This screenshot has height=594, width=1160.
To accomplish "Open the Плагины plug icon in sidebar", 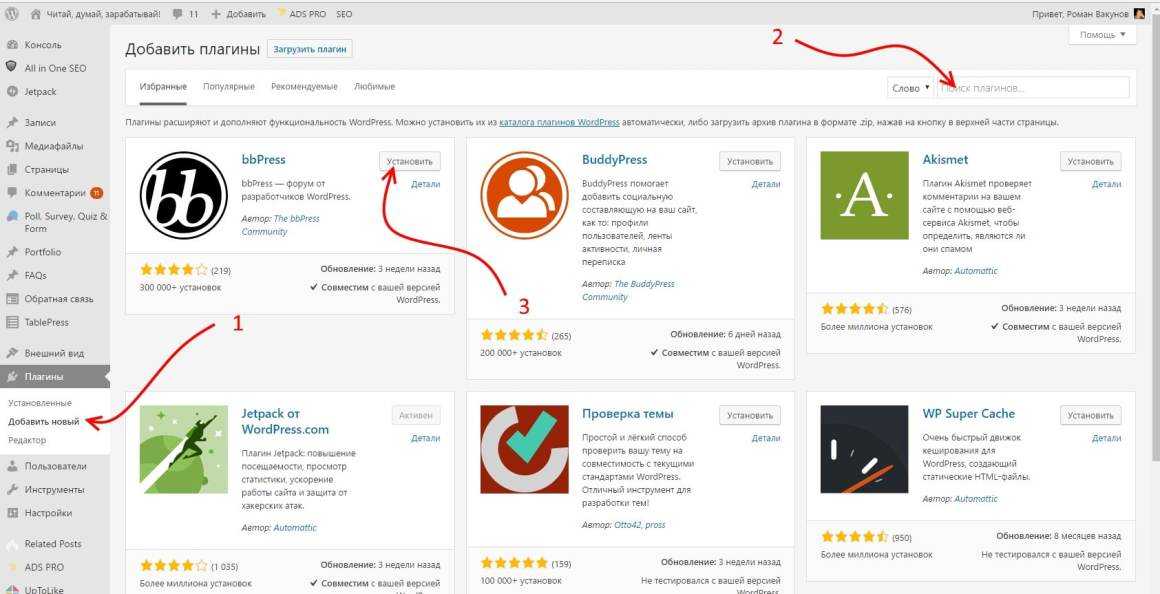I will pyautogui.click(x=12, y=377).
